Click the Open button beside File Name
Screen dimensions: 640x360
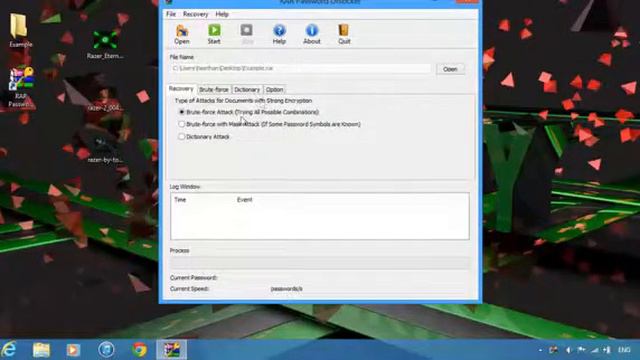pos(450,69)
